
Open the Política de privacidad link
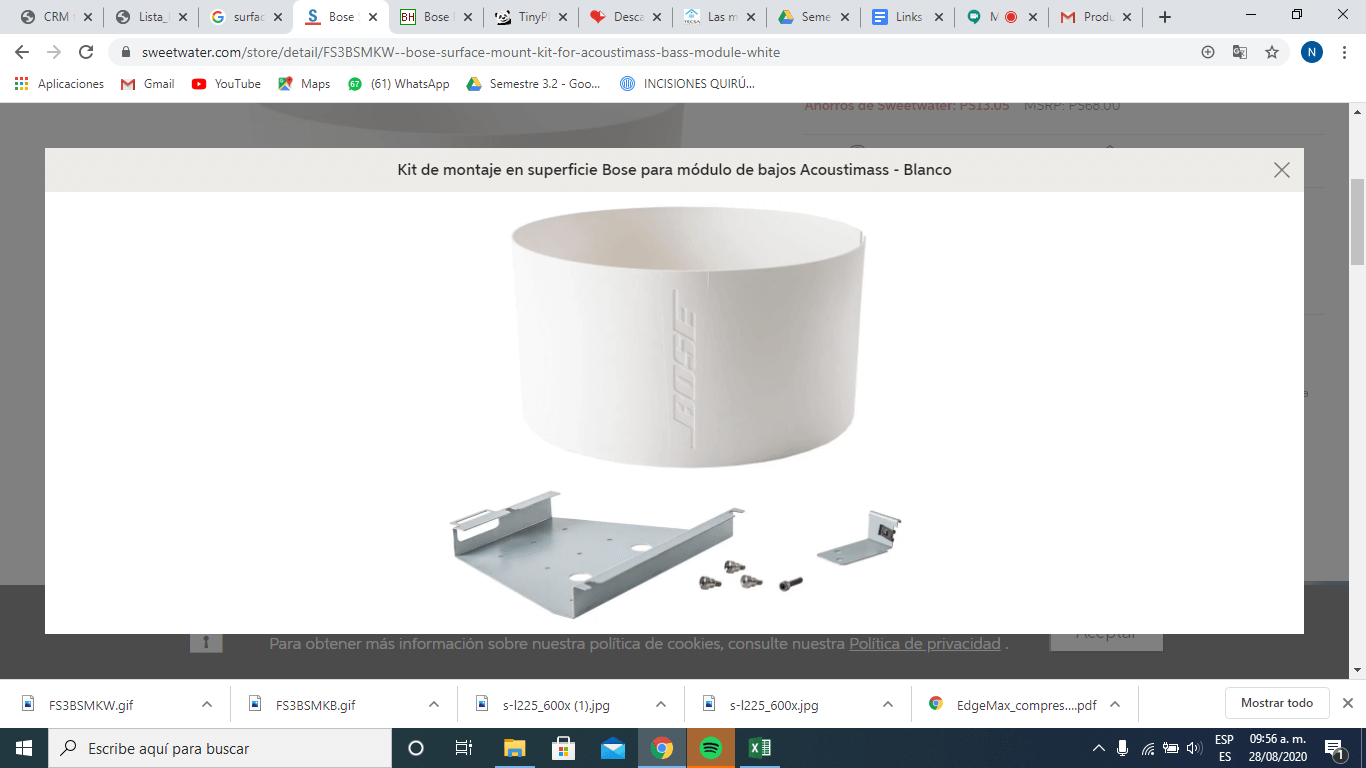924,644
